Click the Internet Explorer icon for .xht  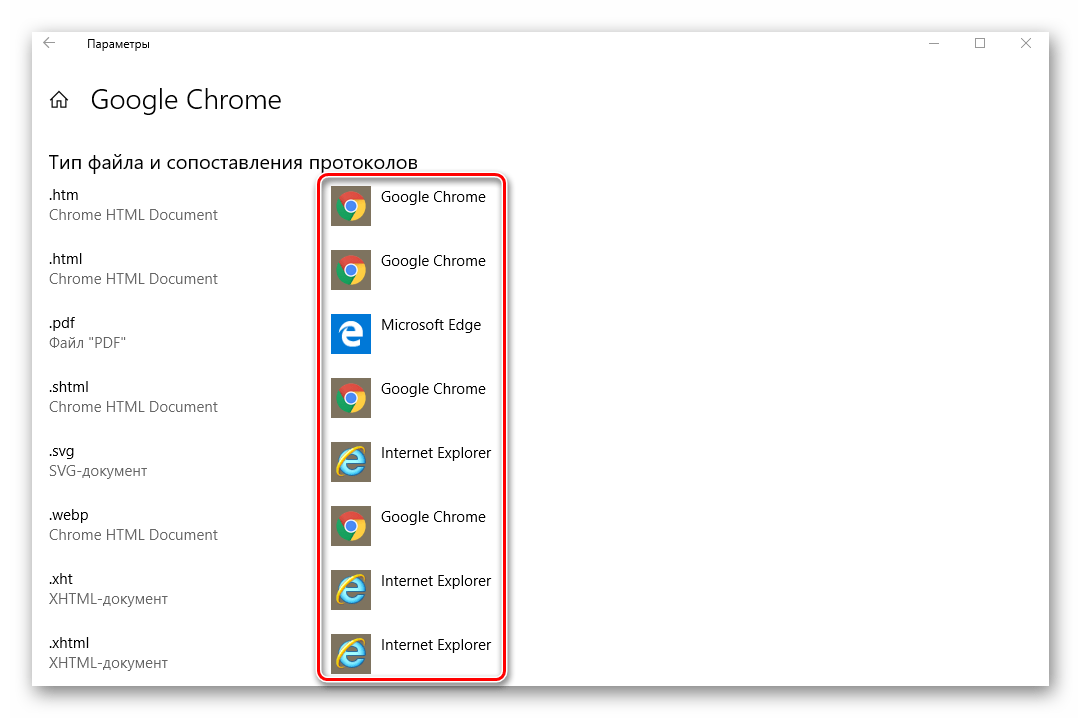[x=351, y=590]
